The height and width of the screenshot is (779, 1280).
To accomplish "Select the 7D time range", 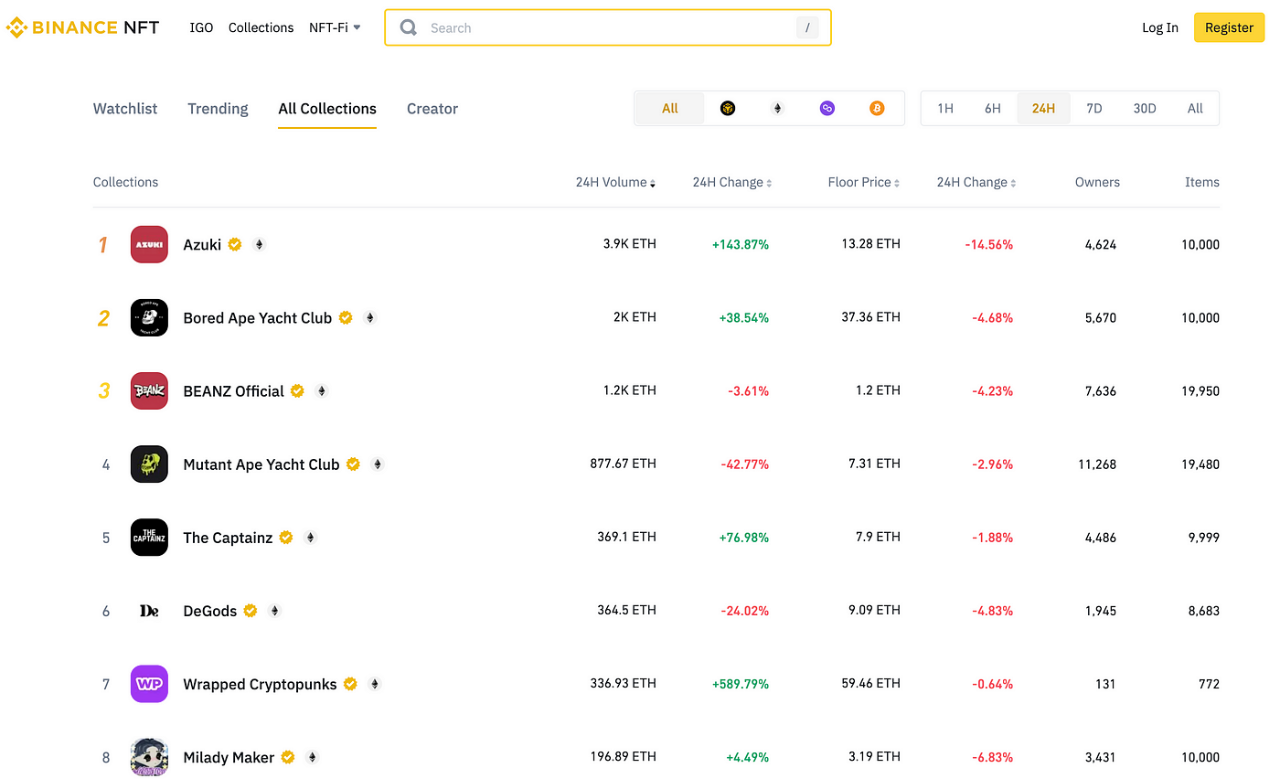I will pyautogui.click(x=1094, y=108).
